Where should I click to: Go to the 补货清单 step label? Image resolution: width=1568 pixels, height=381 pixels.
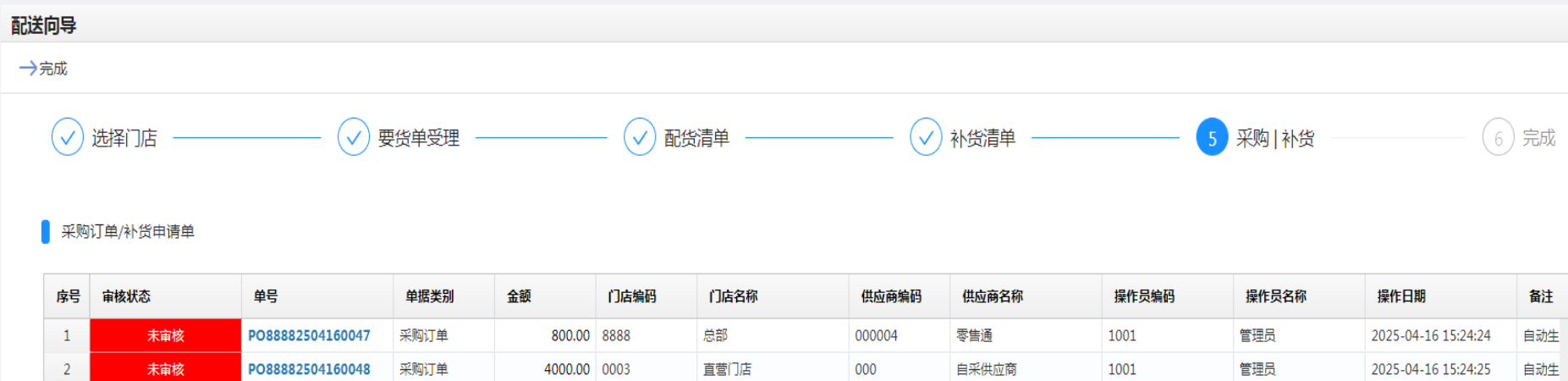coord(982,138)
